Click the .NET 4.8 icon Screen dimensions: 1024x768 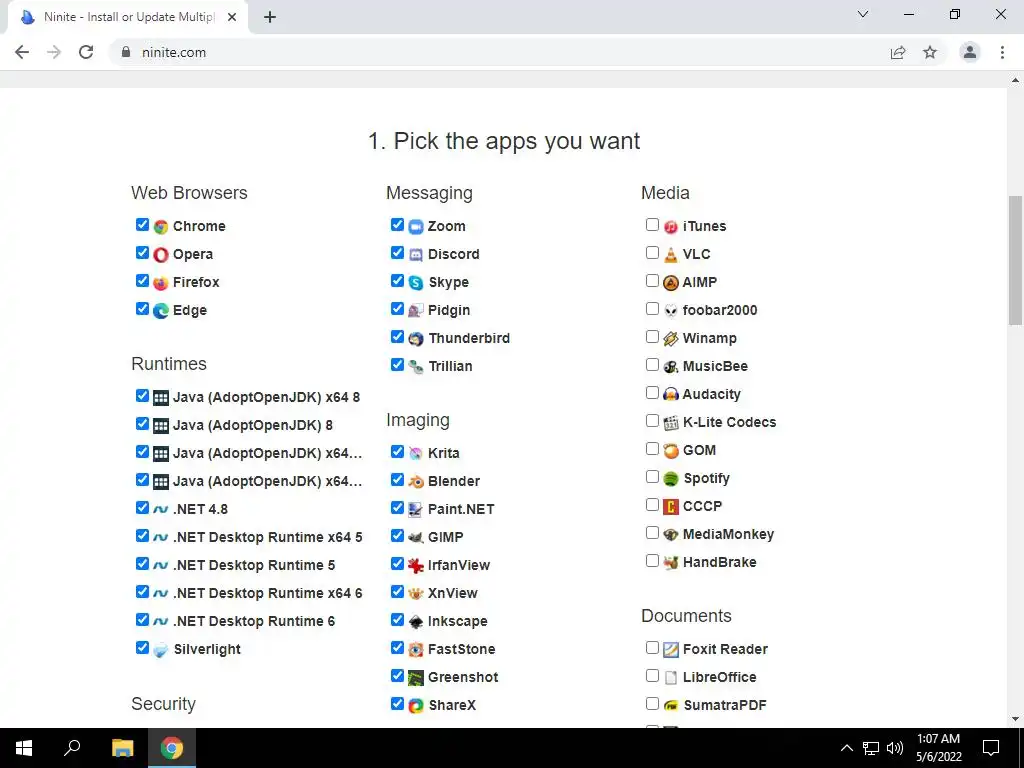[161, 509]
